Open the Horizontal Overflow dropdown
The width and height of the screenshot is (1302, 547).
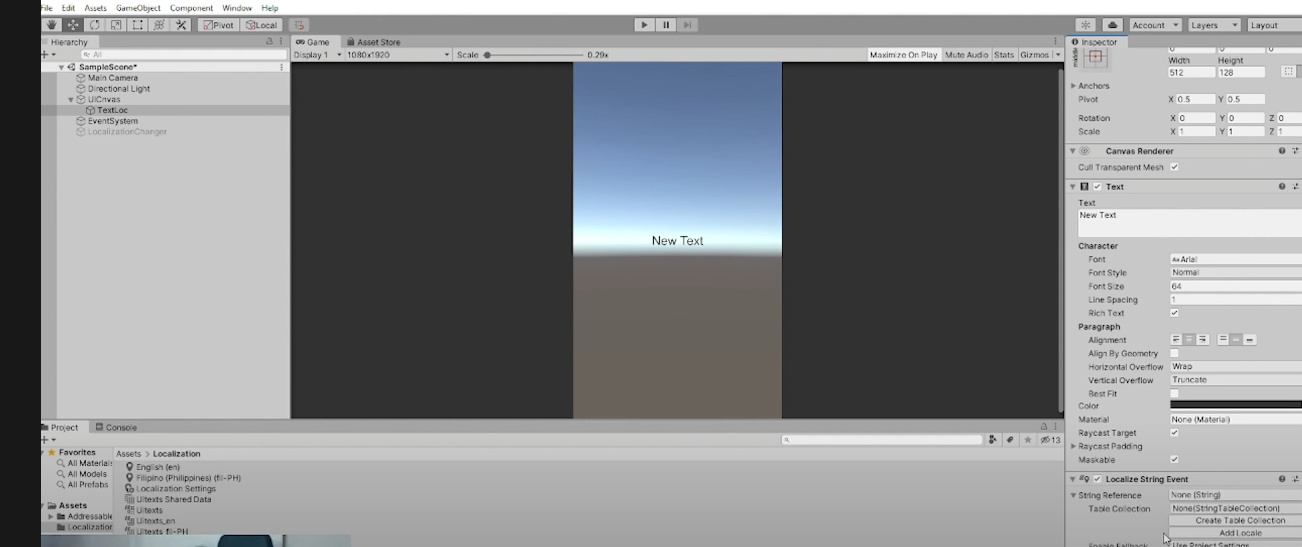coord(1235,367)
